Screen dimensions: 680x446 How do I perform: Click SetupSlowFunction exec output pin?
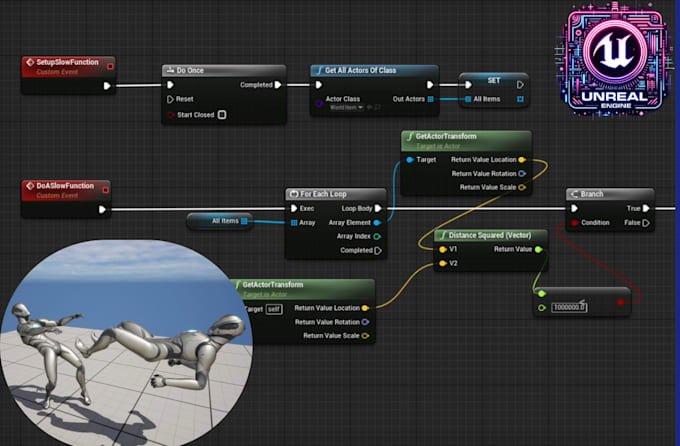click(x=107, y=86)
